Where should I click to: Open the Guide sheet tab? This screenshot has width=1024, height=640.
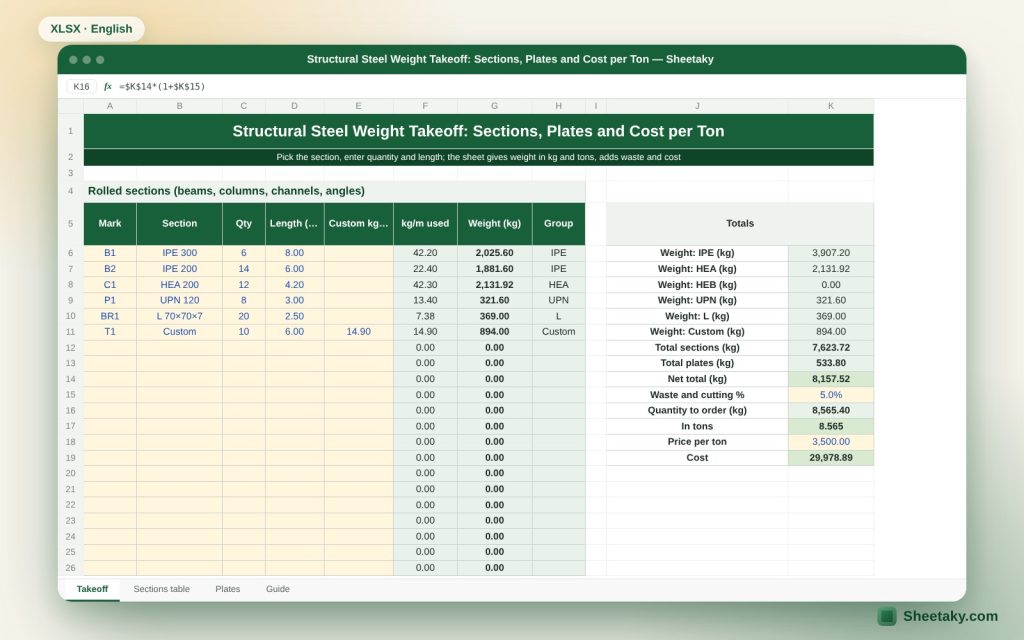(x=278, y=589)
